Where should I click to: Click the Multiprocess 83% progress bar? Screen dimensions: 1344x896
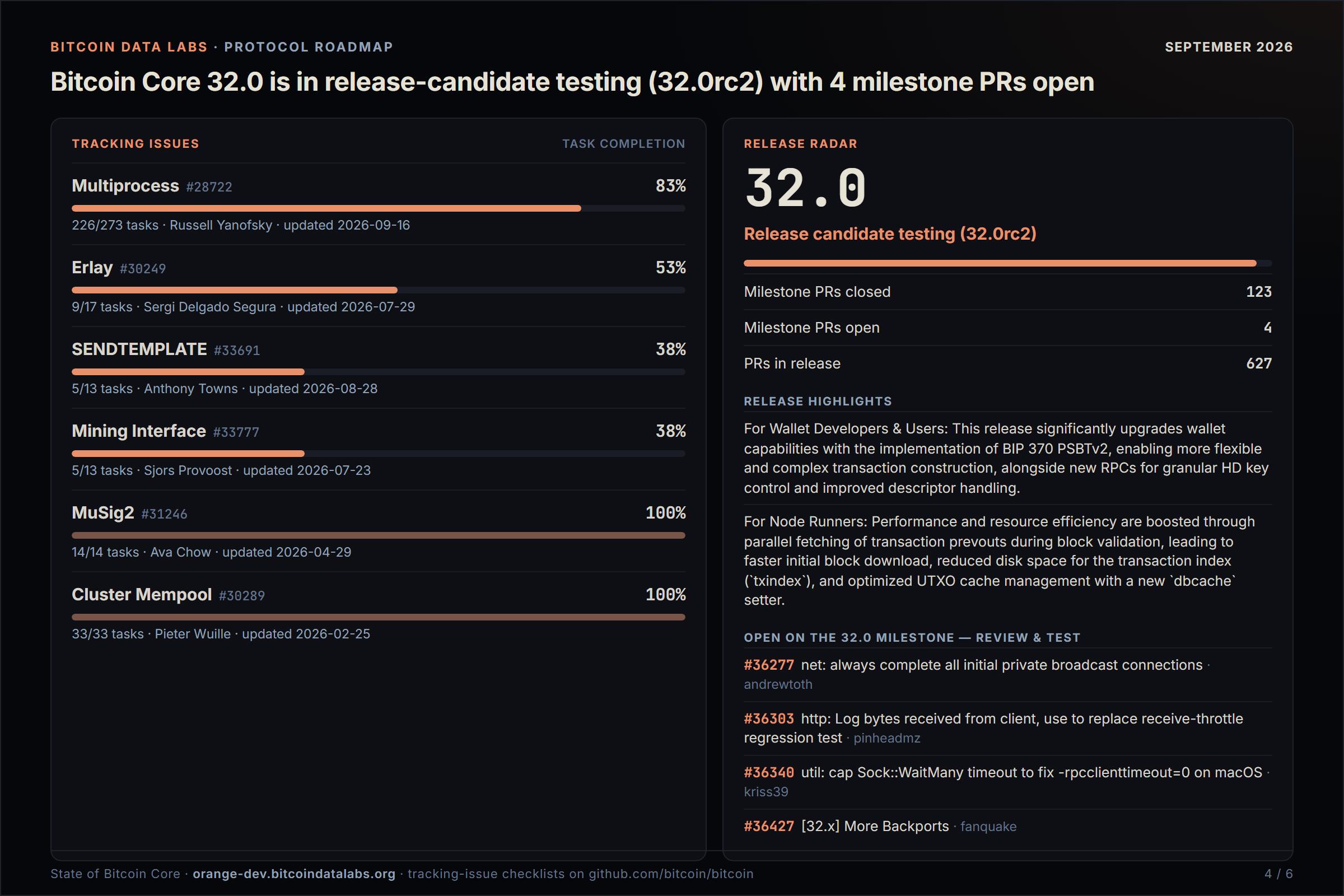pos(379,208)
